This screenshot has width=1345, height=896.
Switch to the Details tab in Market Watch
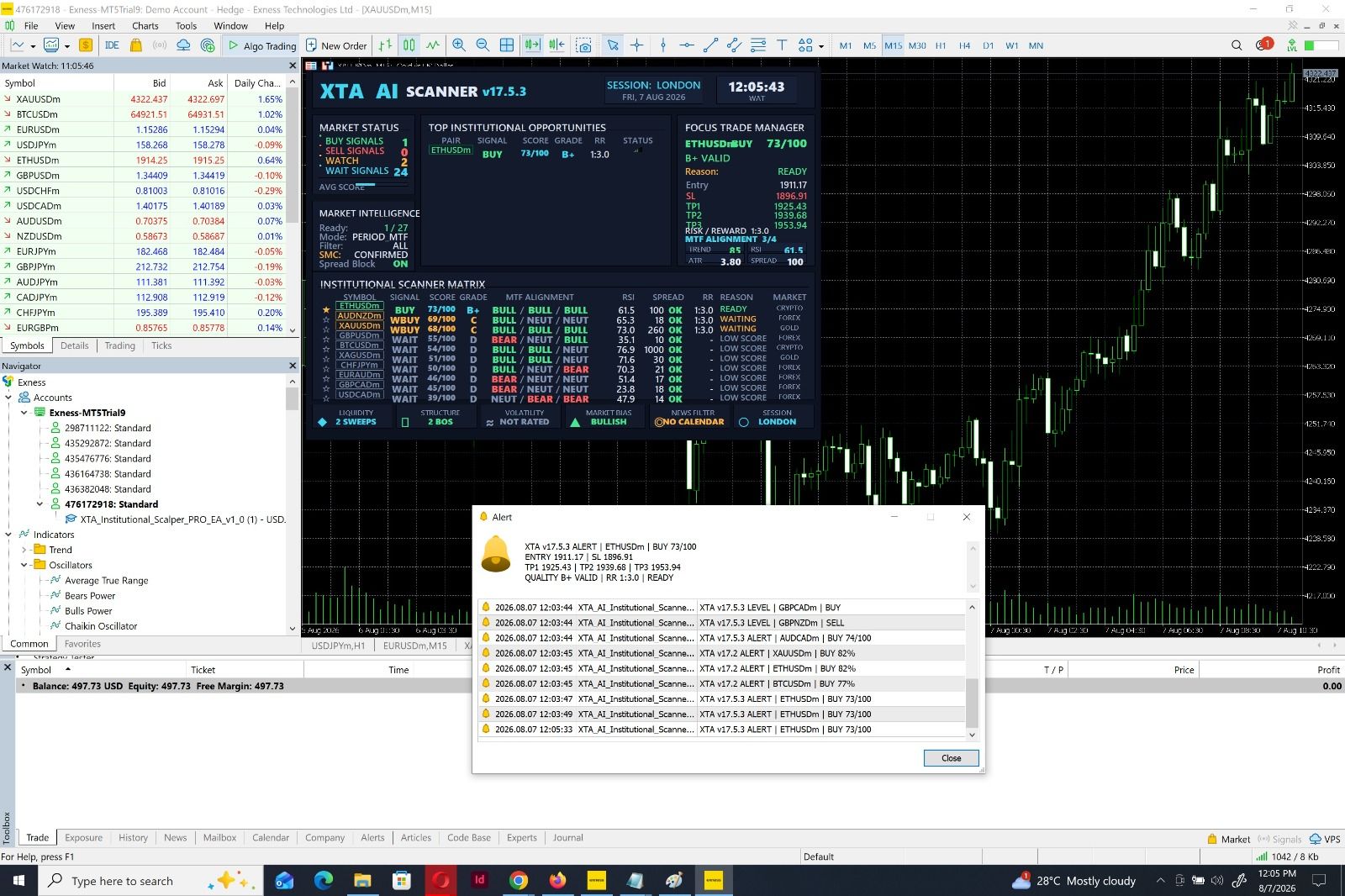pyautogui.click(x=74, y=345)
